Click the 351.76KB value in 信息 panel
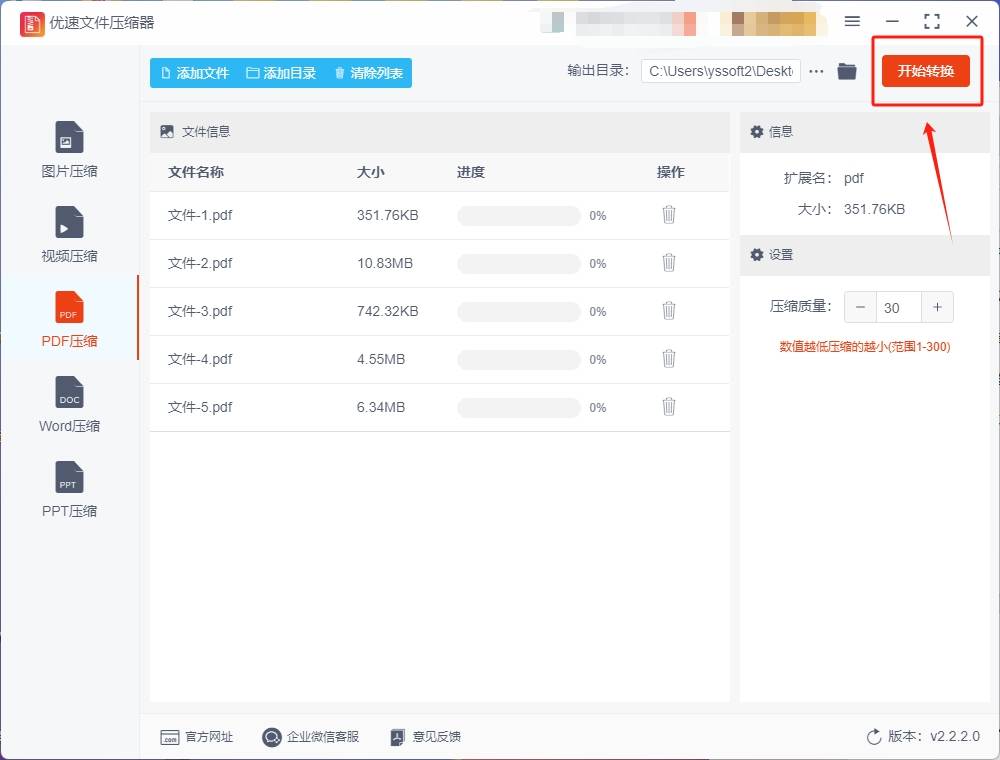 point(874,209)
